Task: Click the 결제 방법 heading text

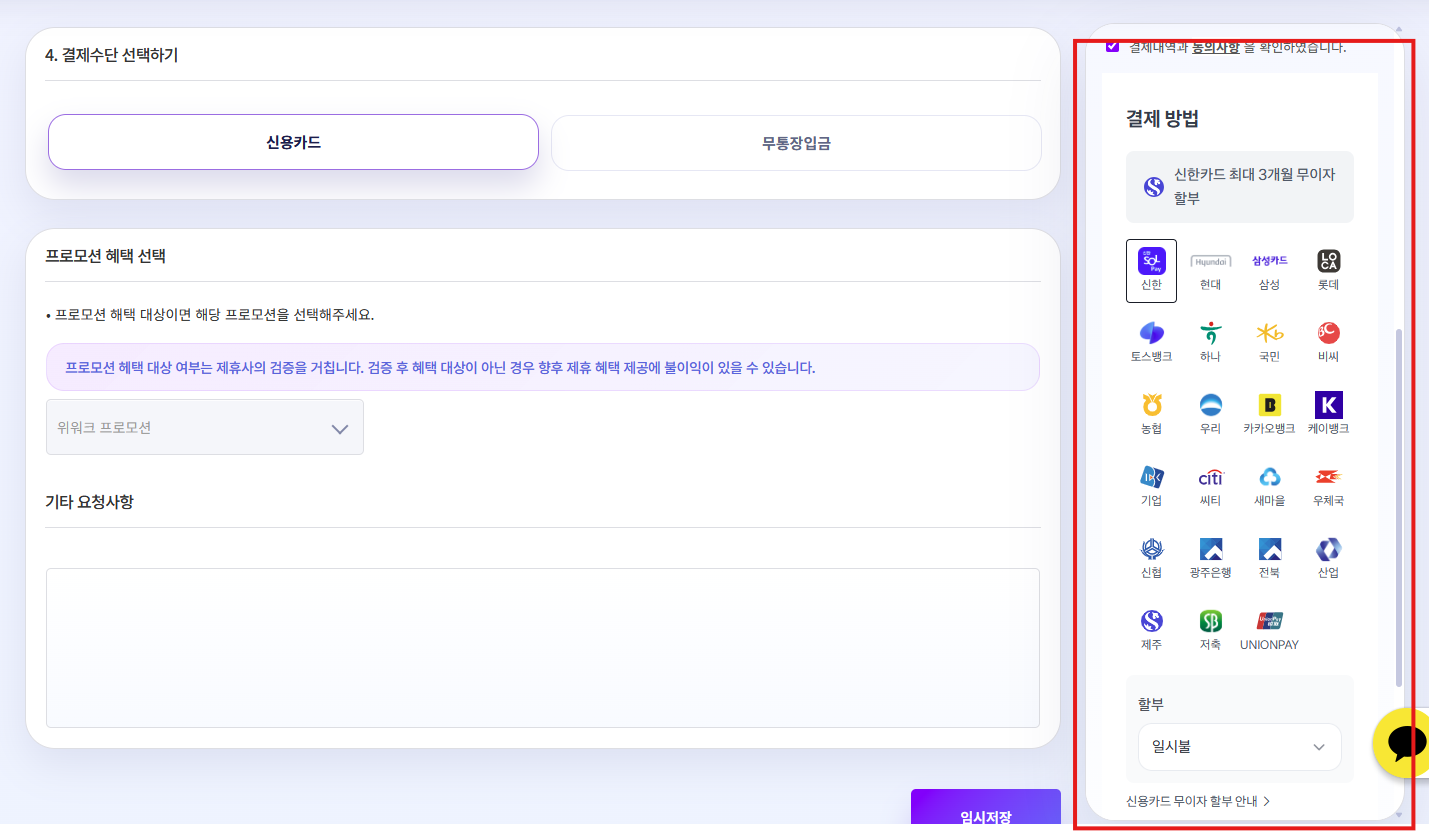Action: click(x=1162, y=119)
